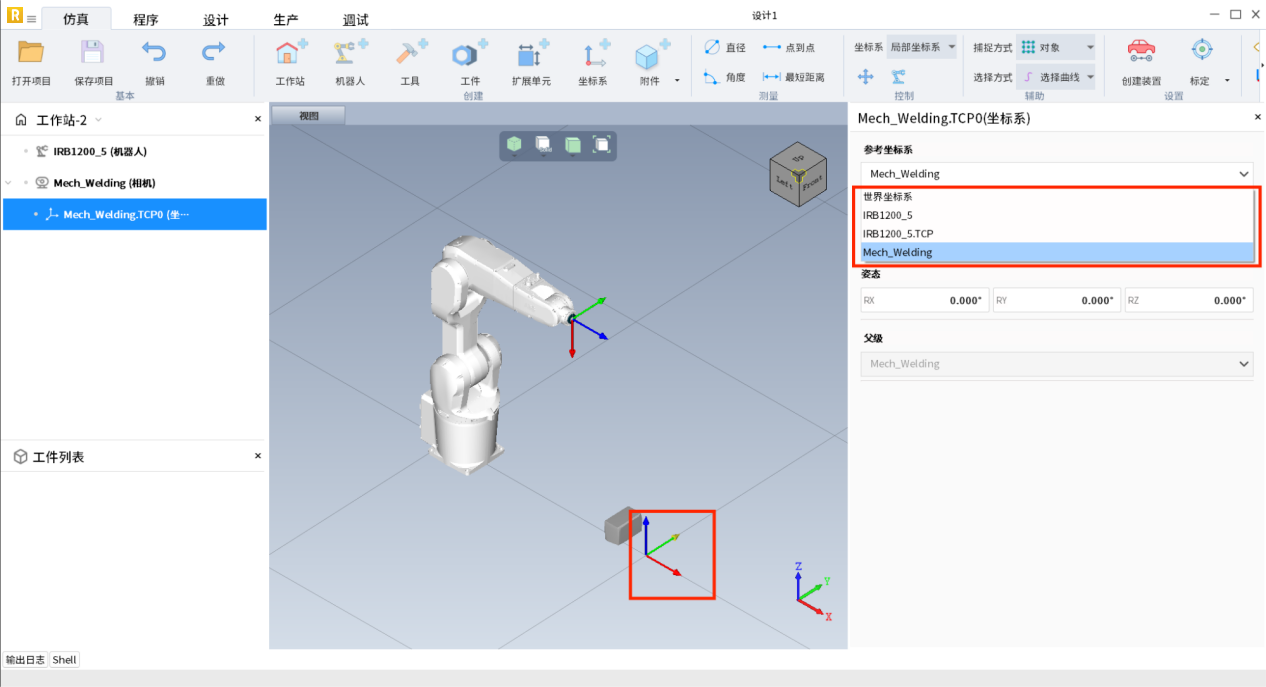Expand the 附件 dropdown arrow
The width and height of the screenshot is (1266, 687).
[x=677, y=81]
